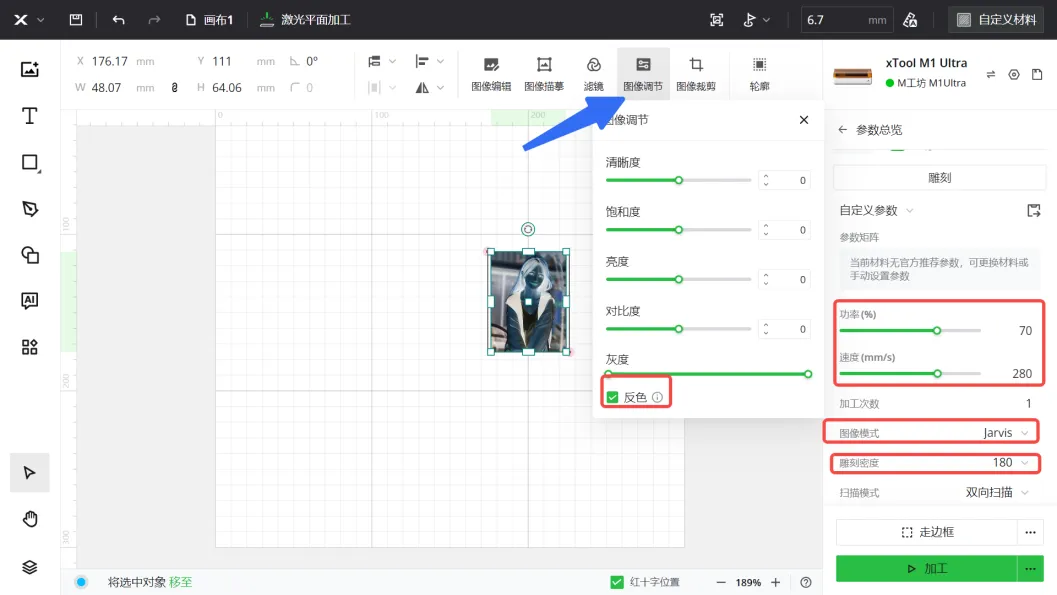The height and width of the screenshot is (595, 1057).
Task: Click the 移至 link in status bar
Action: pyautogui.click(x=181, y=582)
